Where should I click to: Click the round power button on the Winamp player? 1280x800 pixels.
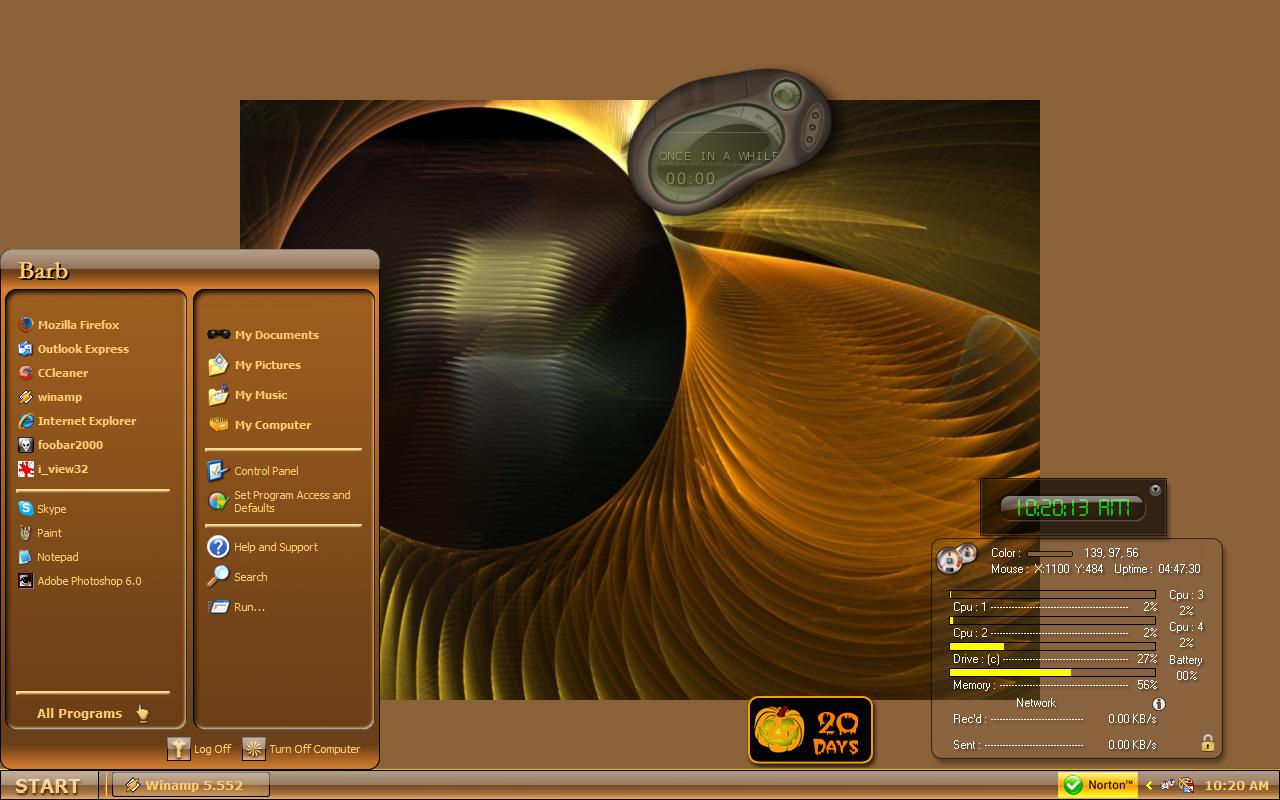pyautogui.click(x=786, y=96)
